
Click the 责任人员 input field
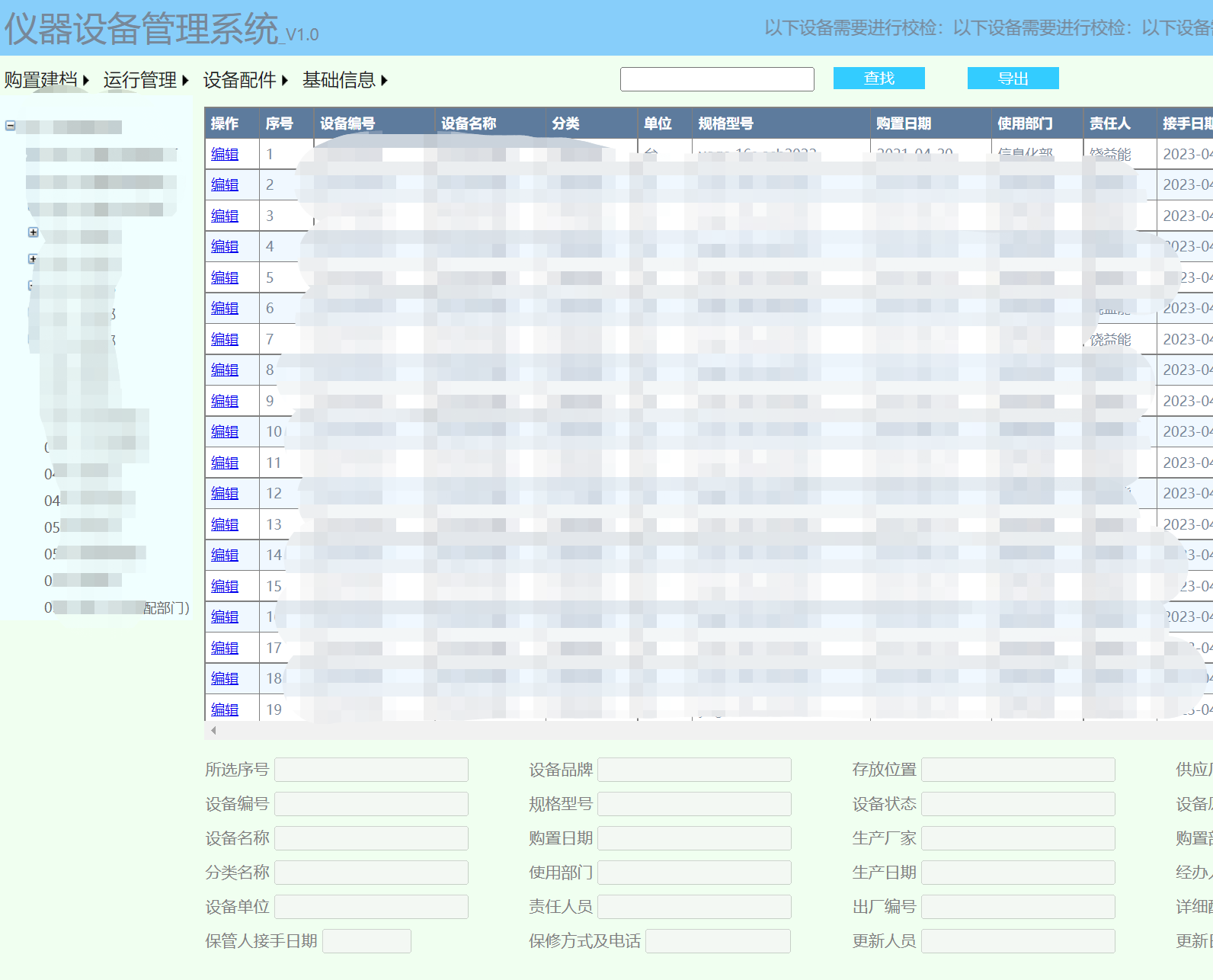click(x=694, y=907)
